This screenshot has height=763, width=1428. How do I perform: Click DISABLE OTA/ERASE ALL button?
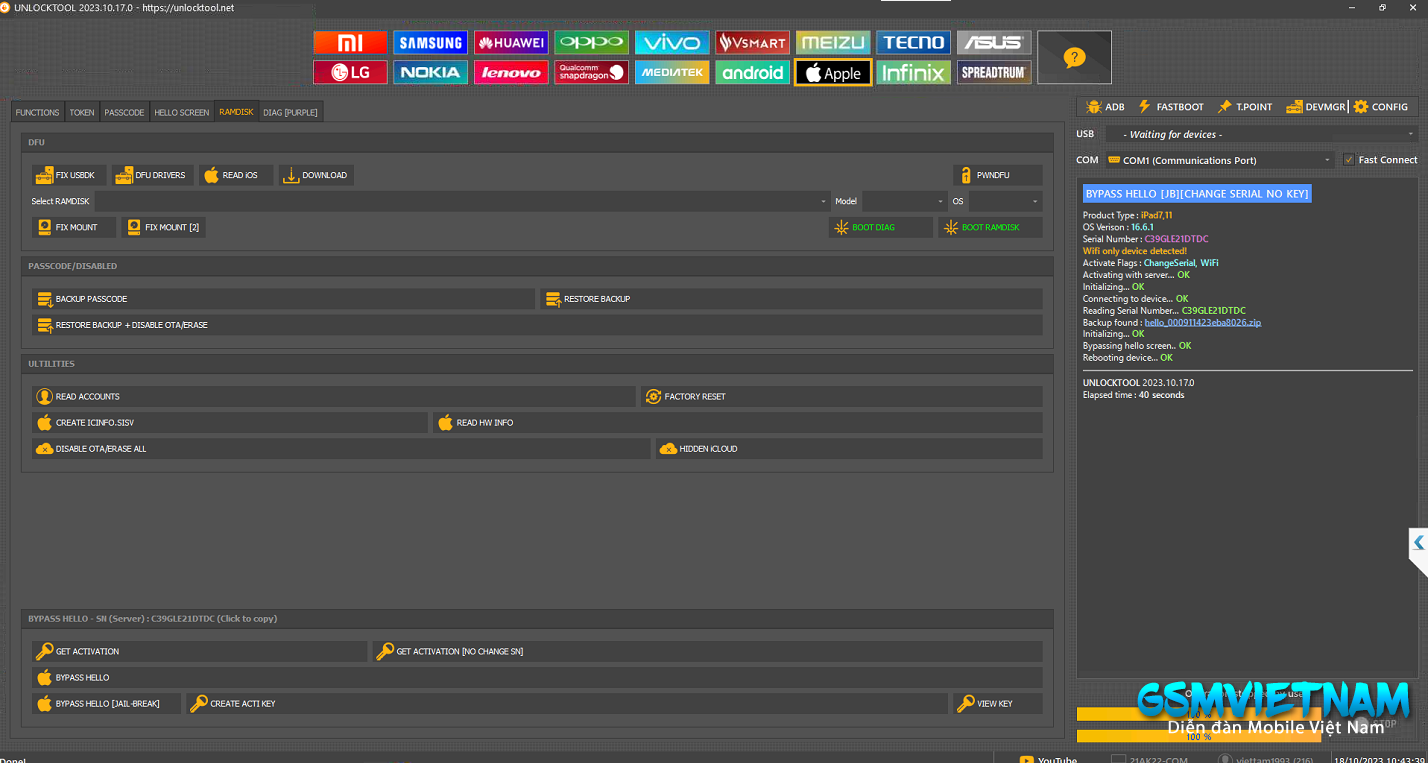click(x=341, y=449)
